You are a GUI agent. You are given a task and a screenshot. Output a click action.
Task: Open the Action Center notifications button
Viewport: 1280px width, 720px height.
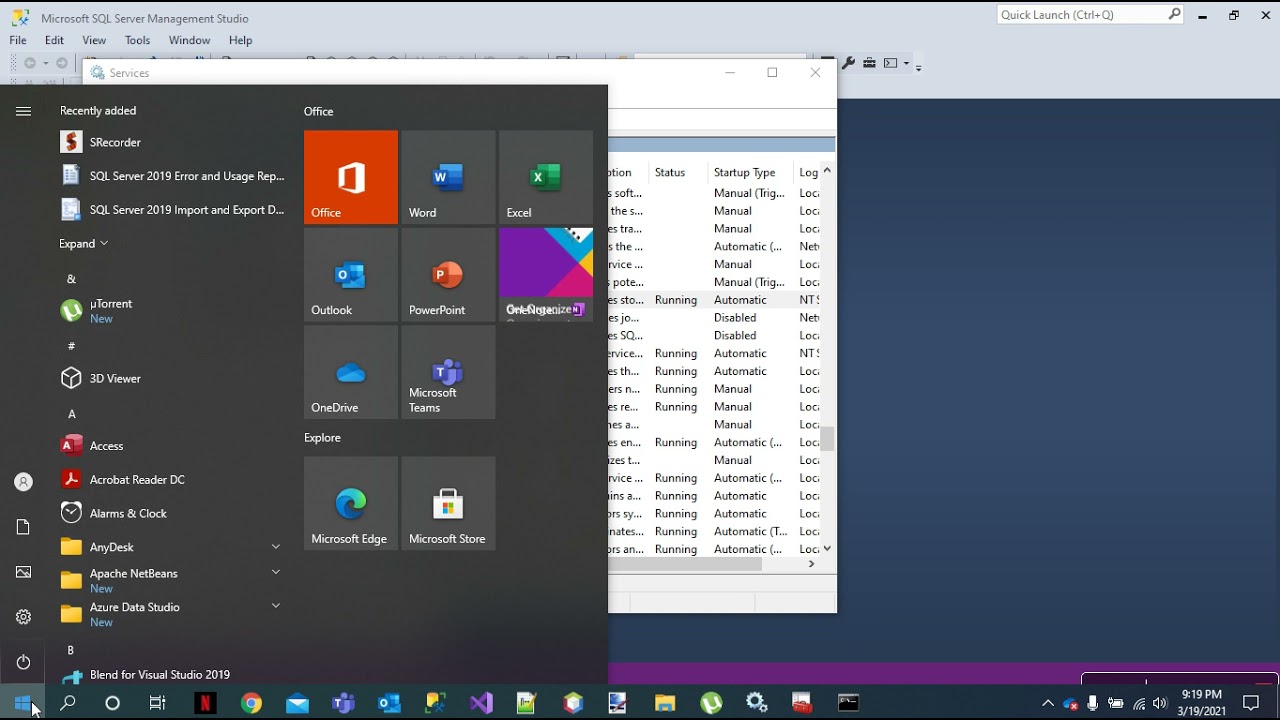coord(1250,703)
